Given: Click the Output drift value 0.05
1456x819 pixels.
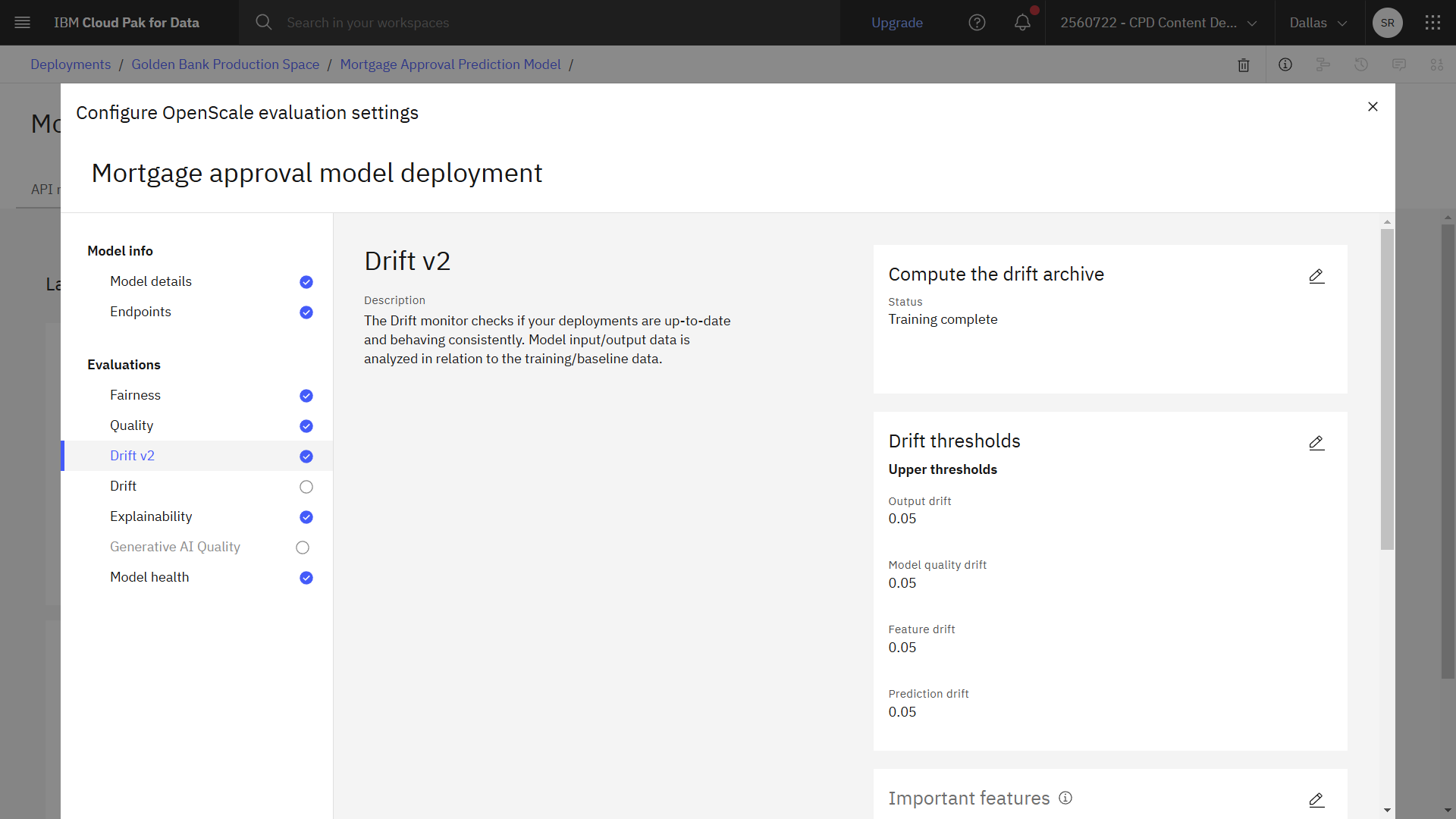Looking at the screenshot, I should pos(902,519).
